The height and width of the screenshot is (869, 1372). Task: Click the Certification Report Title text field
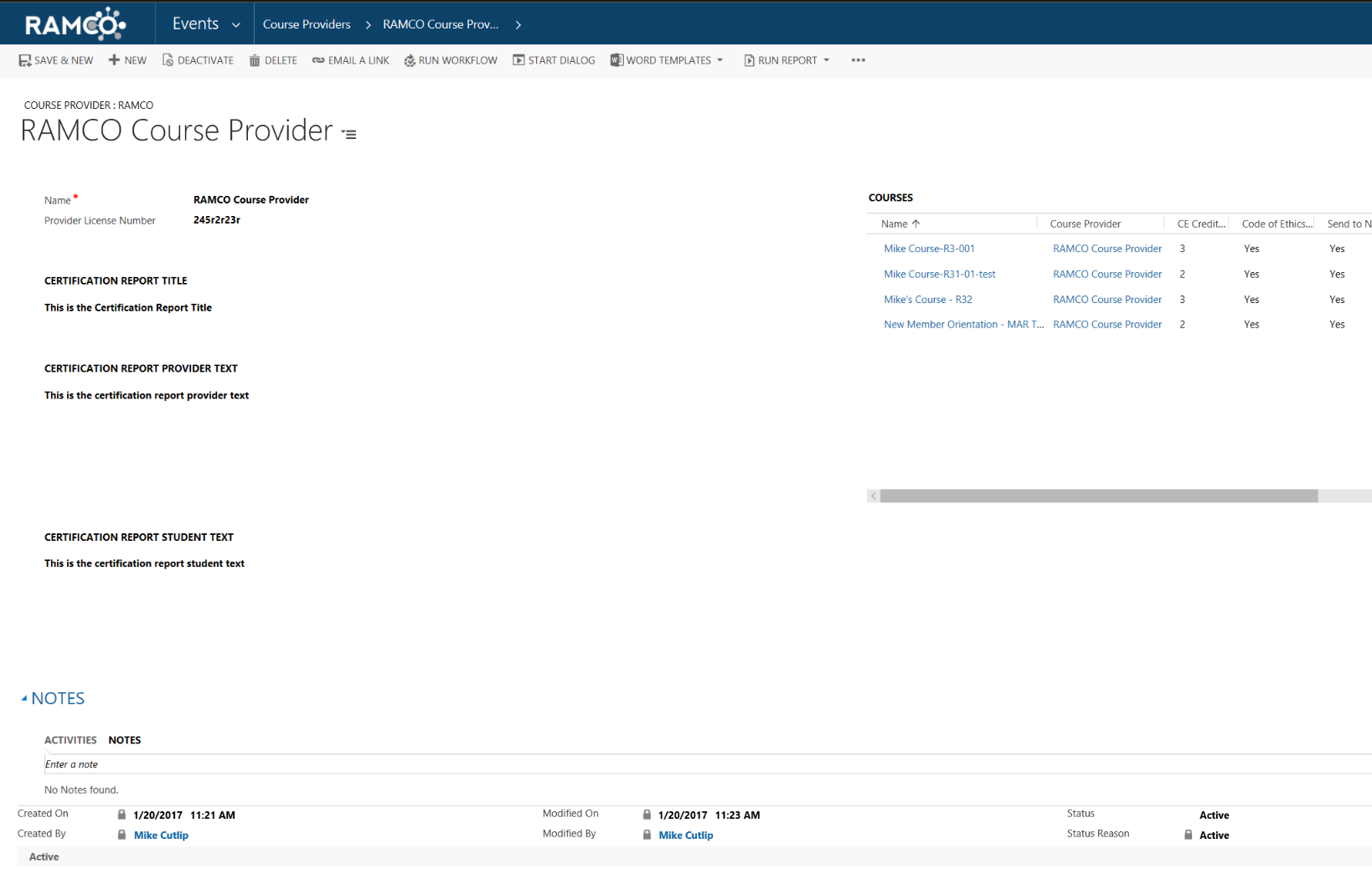127,307
